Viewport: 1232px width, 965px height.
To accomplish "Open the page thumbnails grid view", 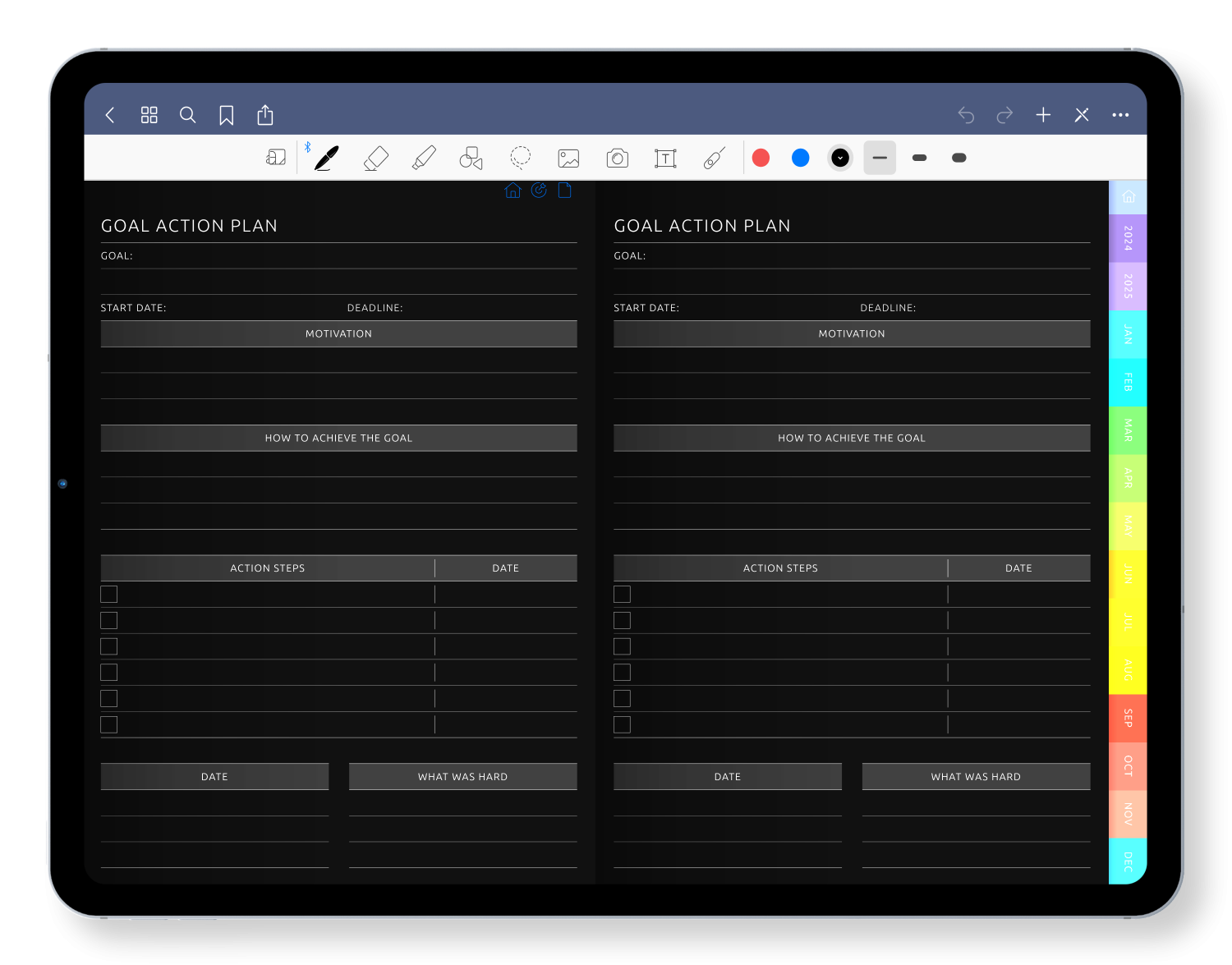I will tap(149, 115).
